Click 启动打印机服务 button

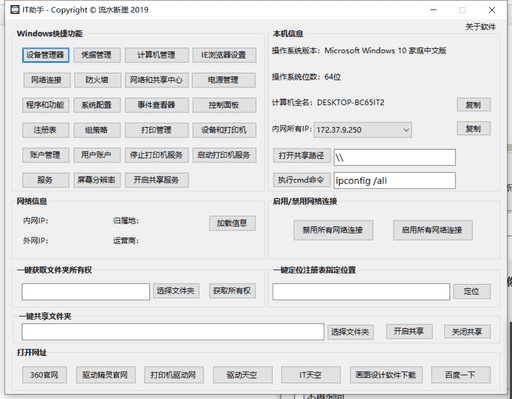[224, 155]
